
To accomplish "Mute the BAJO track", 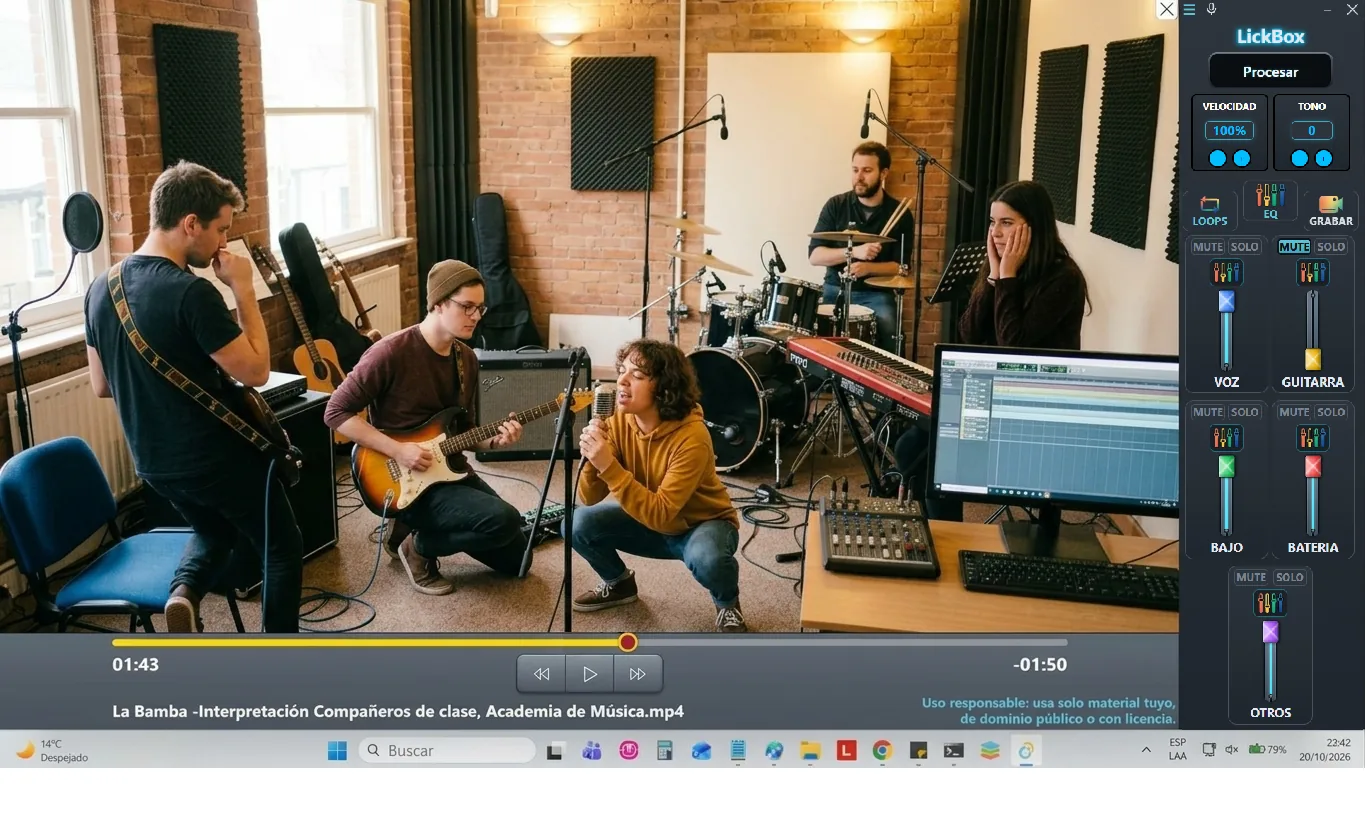I will [1208, 412].
